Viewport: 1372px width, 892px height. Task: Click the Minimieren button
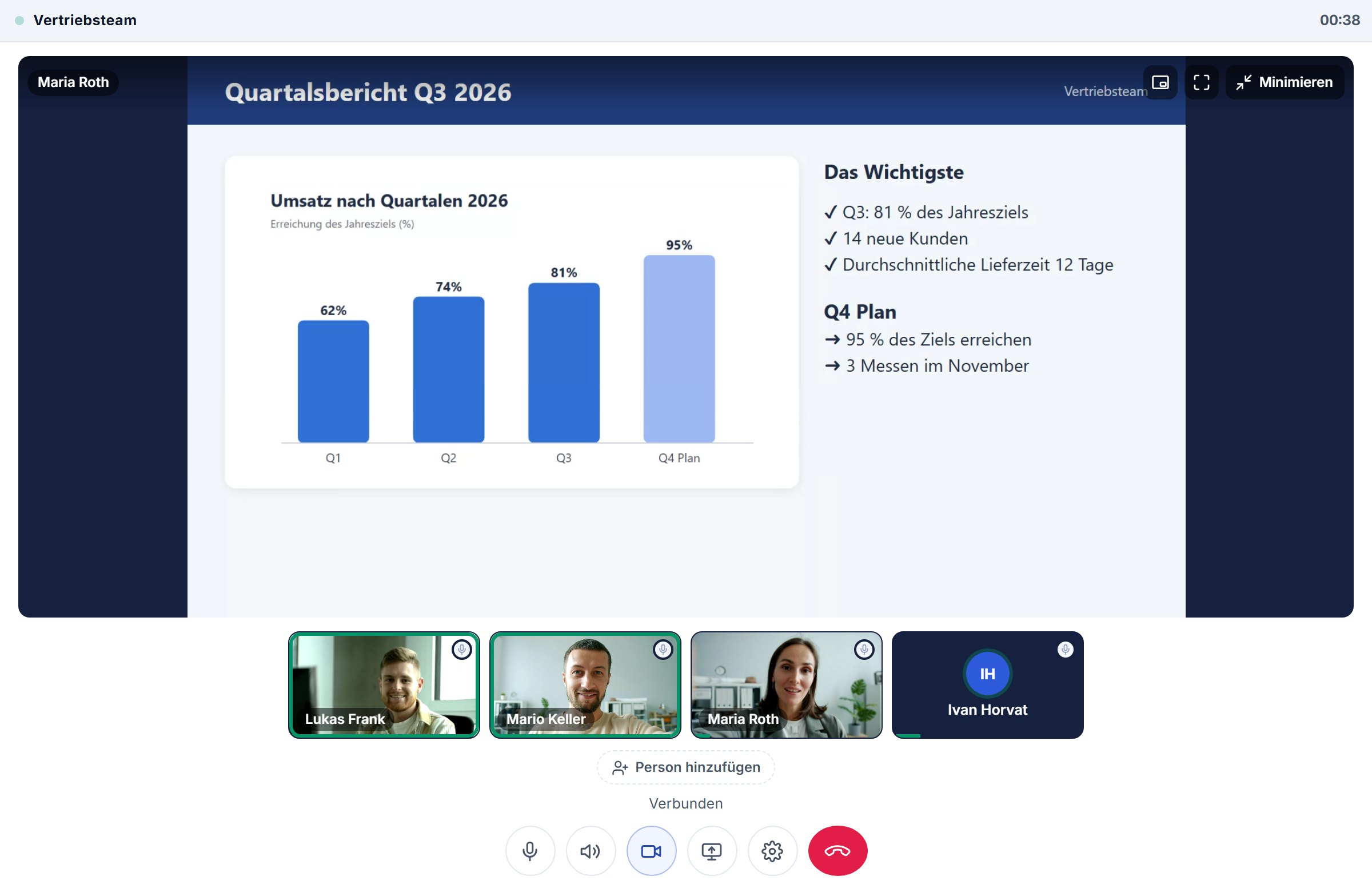pos(1285,82)
